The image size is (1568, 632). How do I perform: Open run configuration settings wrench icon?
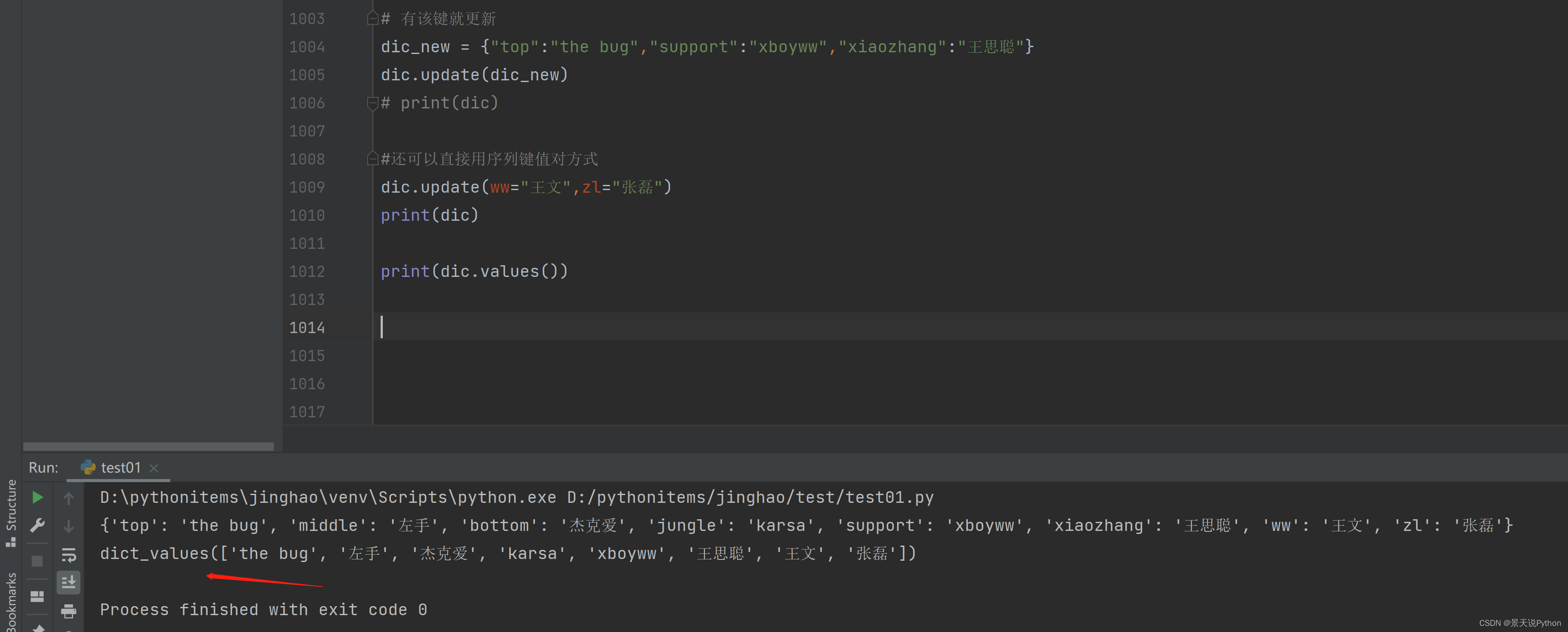click(x=37, y=525)
